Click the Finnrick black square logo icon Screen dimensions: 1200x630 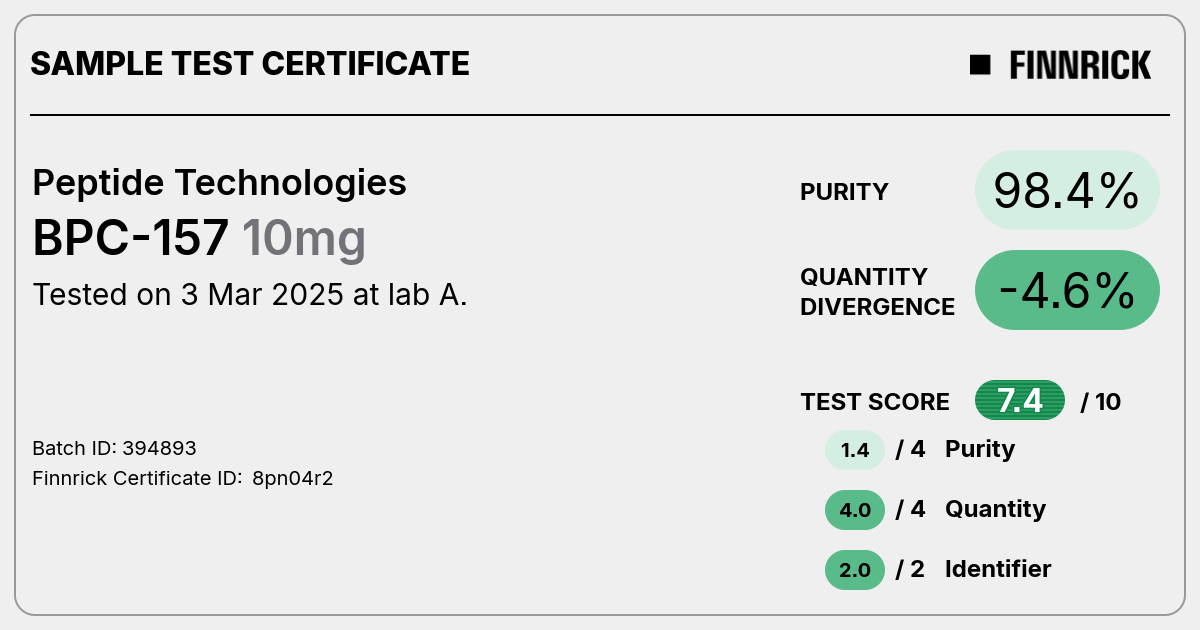coord(980,65)
